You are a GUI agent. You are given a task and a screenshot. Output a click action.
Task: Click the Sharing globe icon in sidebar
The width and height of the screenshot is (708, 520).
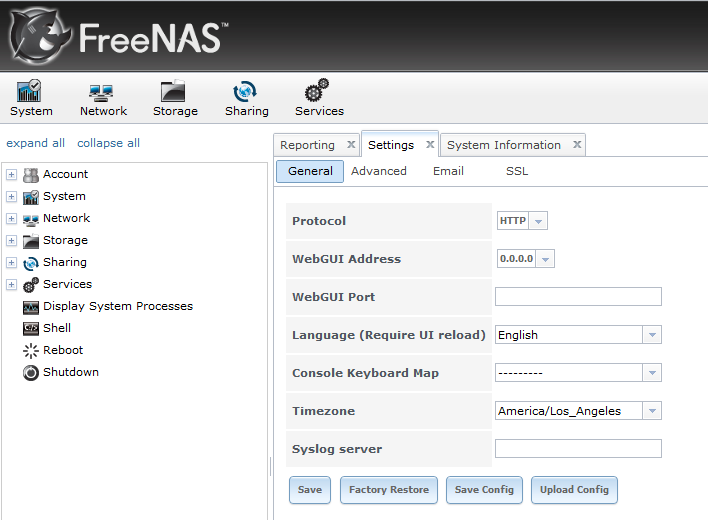pos(31,263)
